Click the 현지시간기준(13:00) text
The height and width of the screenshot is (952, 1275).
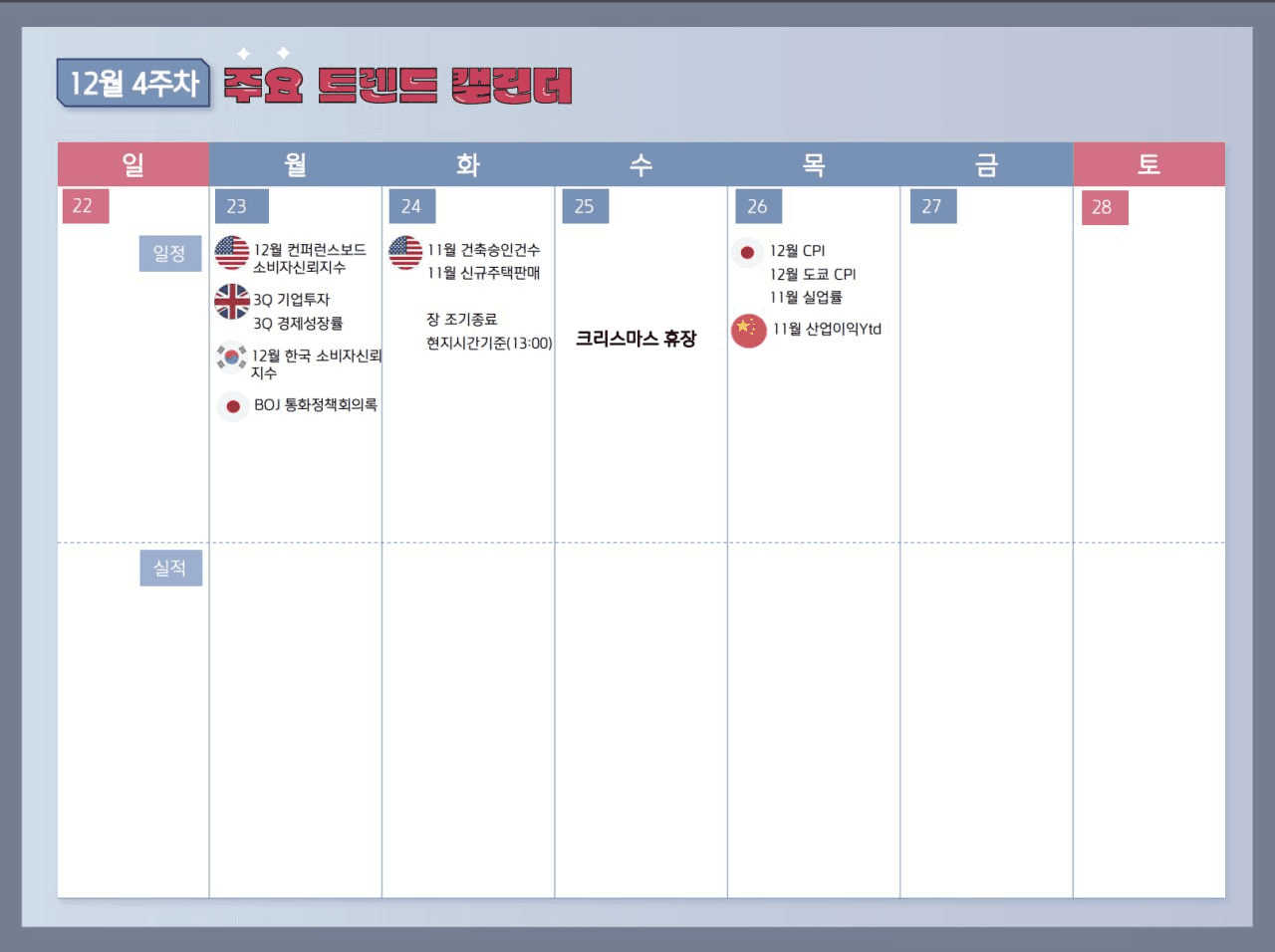point(489,344)
